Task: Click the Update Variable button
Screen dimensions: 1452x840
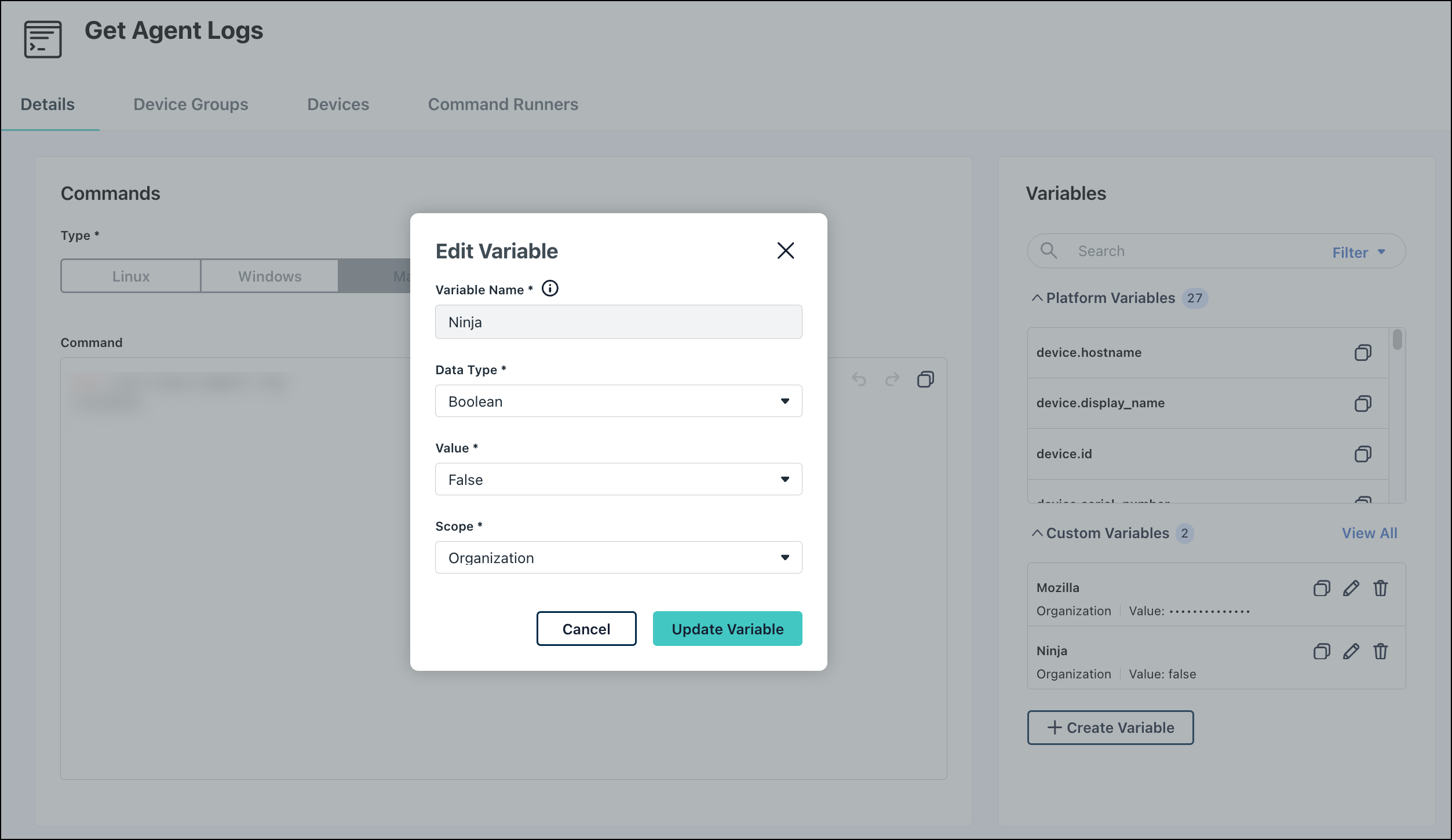Action: pyautogui.click(x=727, y=629)
